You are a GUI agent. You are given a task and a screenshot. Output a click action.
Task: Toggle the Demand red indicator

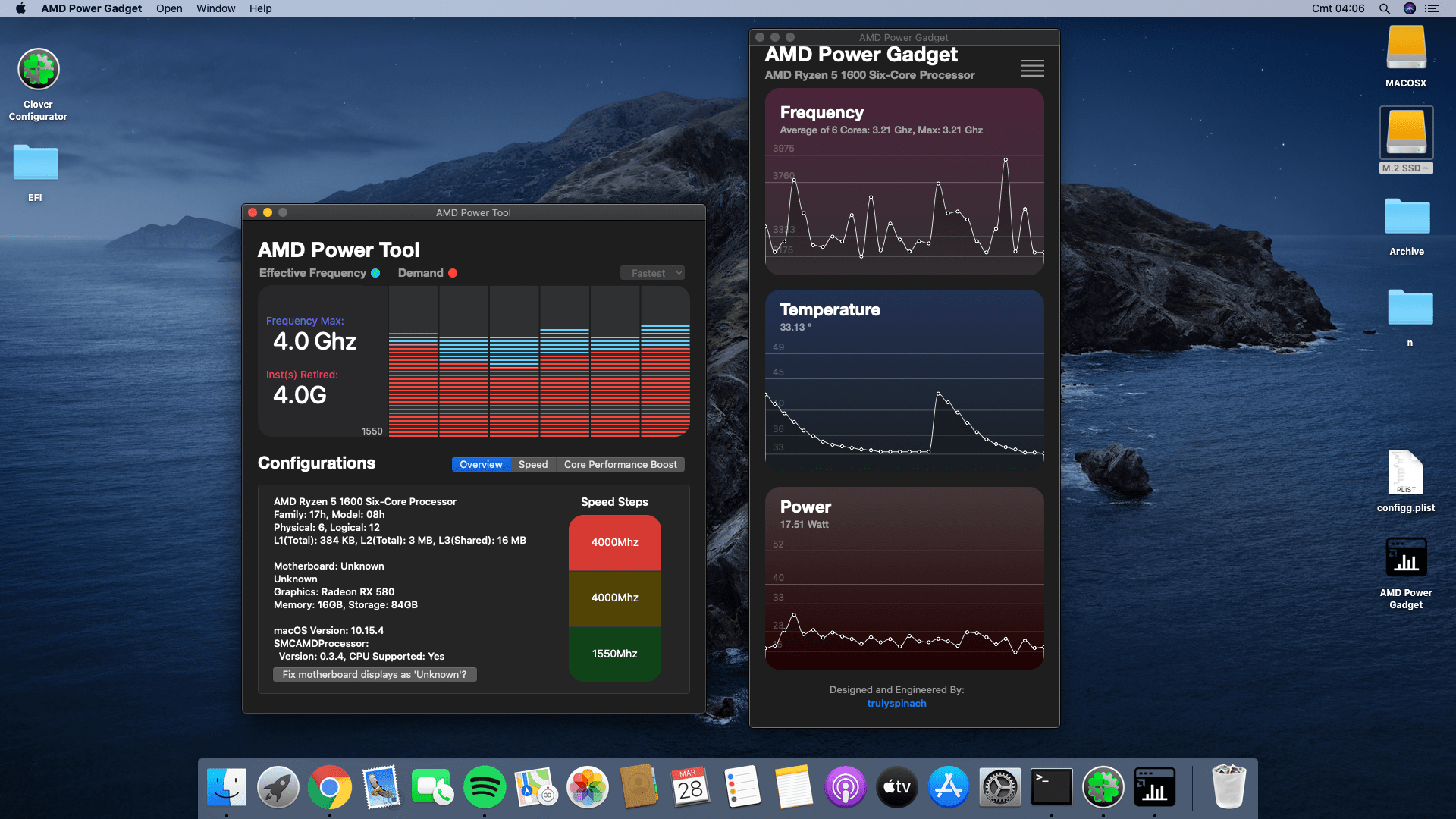(x=453, y=273)
